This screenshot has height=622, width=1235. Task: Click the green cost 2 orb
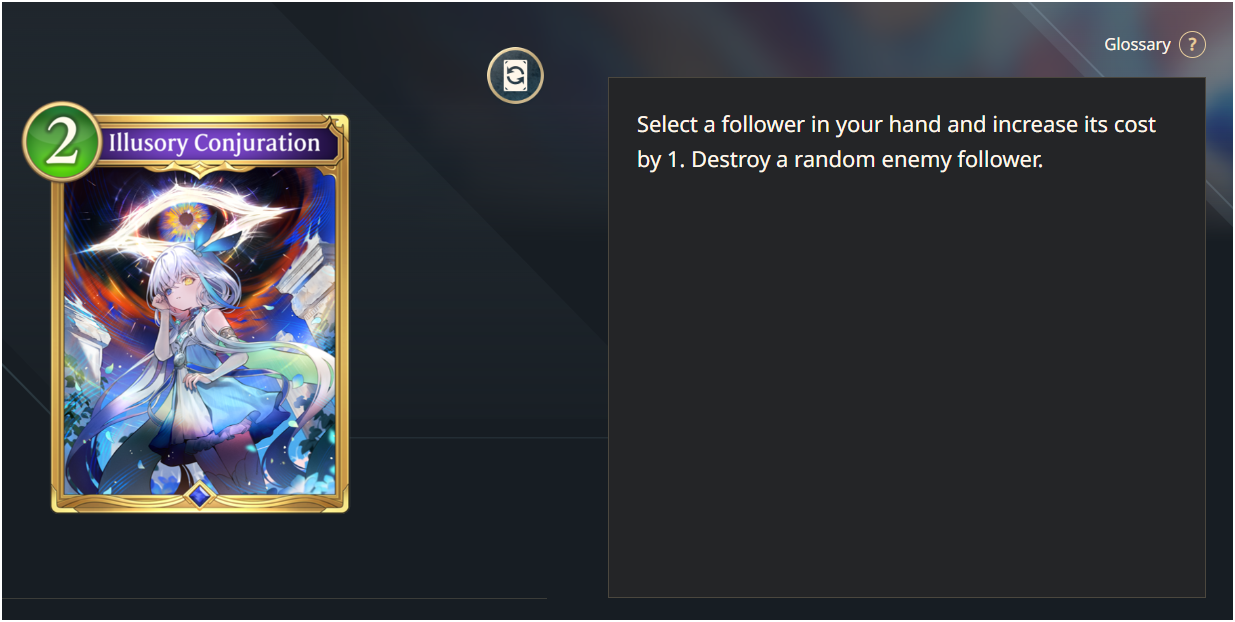61,143
